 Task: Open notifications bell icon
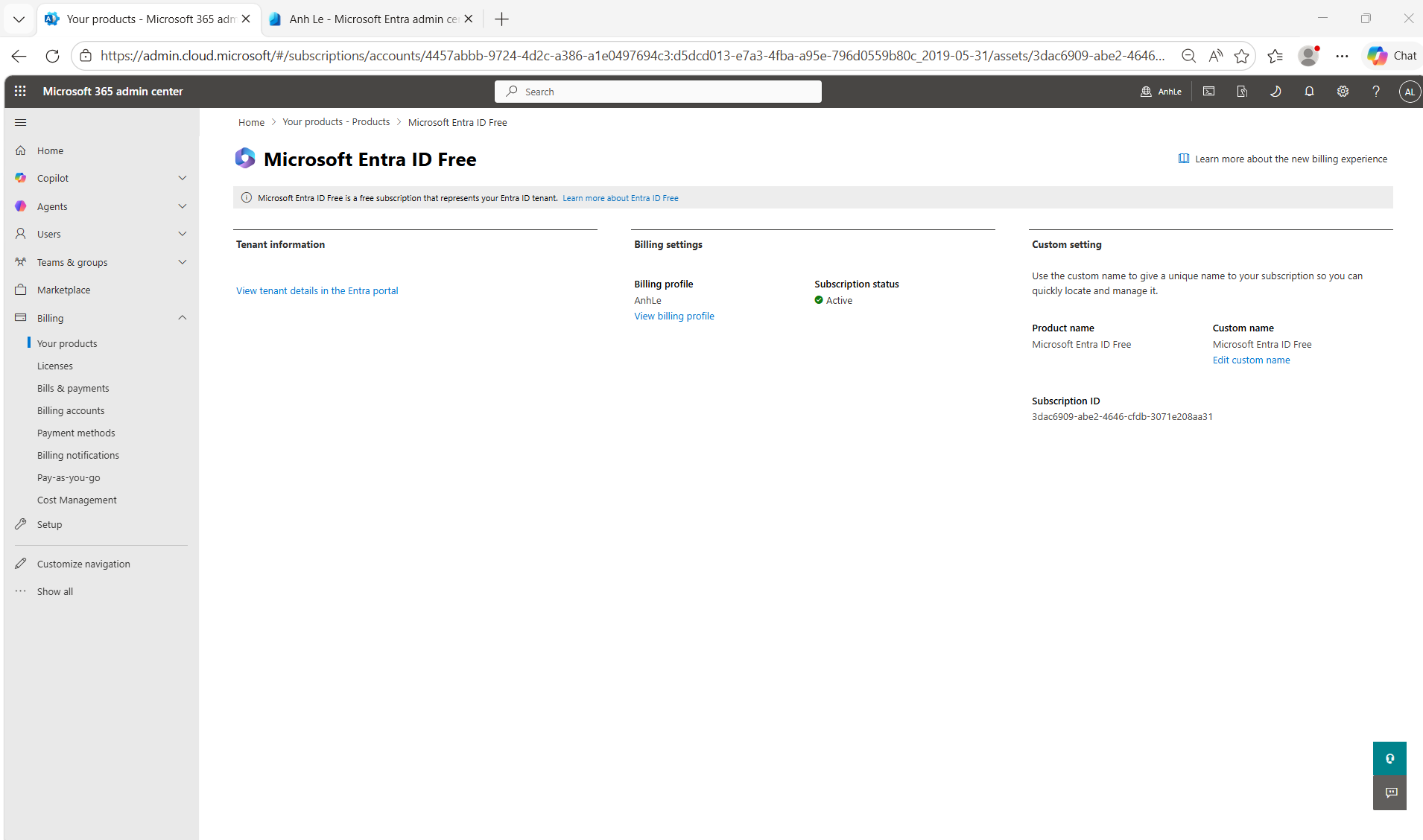tap(1309, 91)
